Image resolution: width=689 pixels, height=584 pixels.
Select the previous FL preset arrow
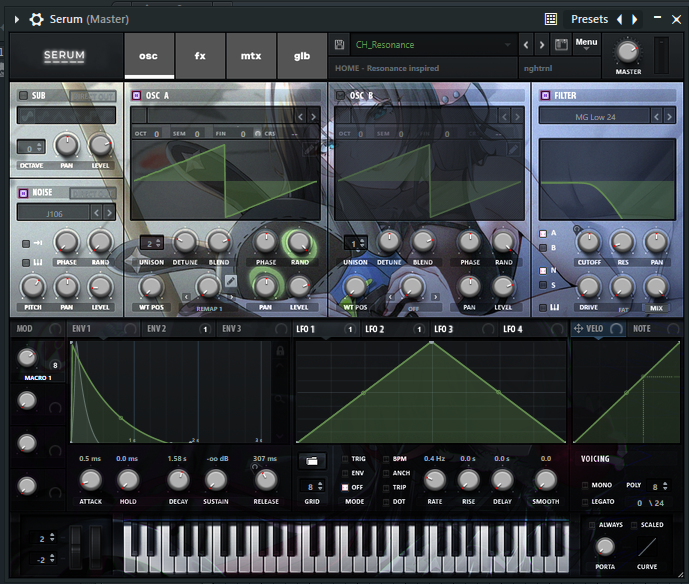620,19
